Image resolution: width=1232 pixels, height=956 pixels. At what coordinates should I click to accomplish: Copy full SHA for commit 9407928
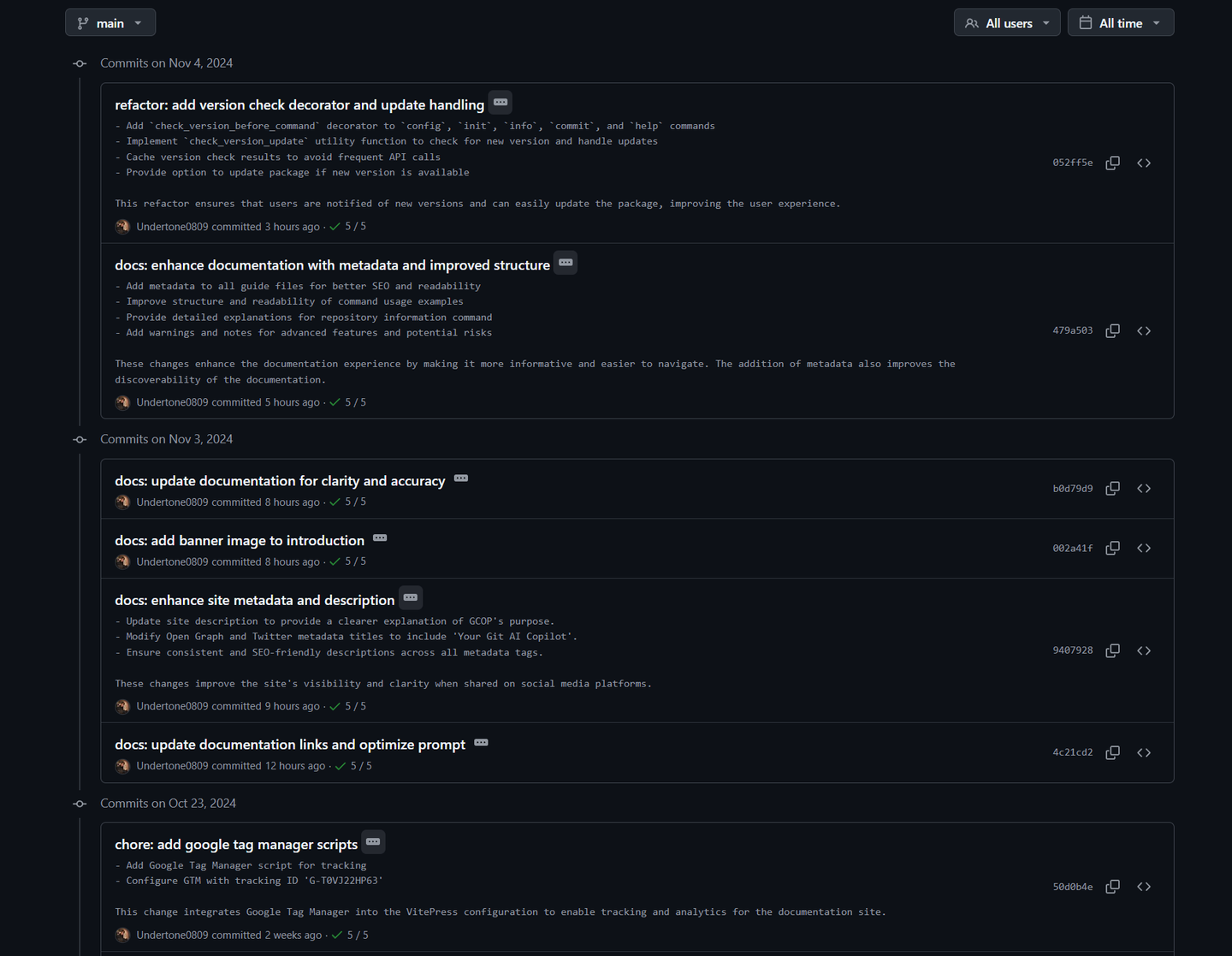point(1112,650)
